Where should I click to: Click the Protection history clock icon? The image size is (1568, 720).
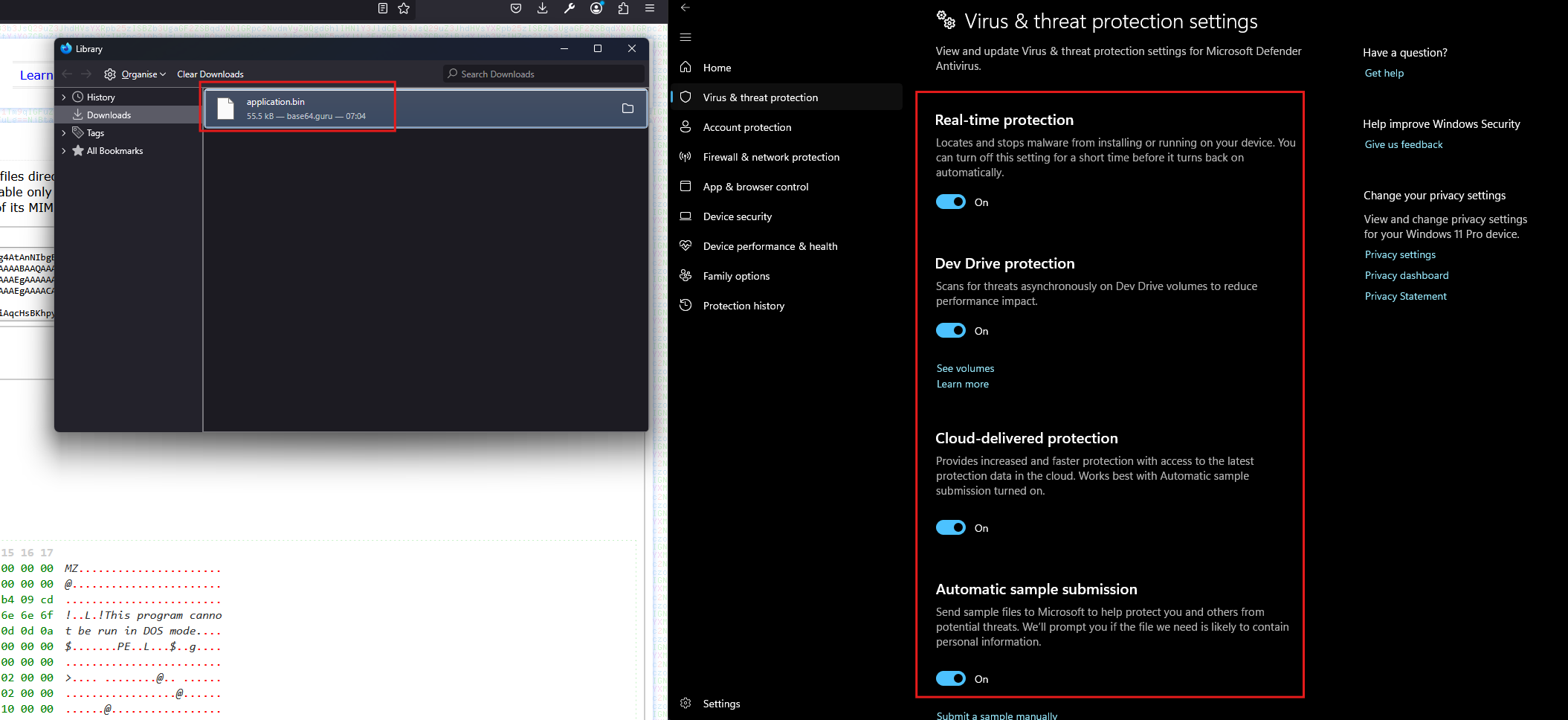click(x=685, y=305)
